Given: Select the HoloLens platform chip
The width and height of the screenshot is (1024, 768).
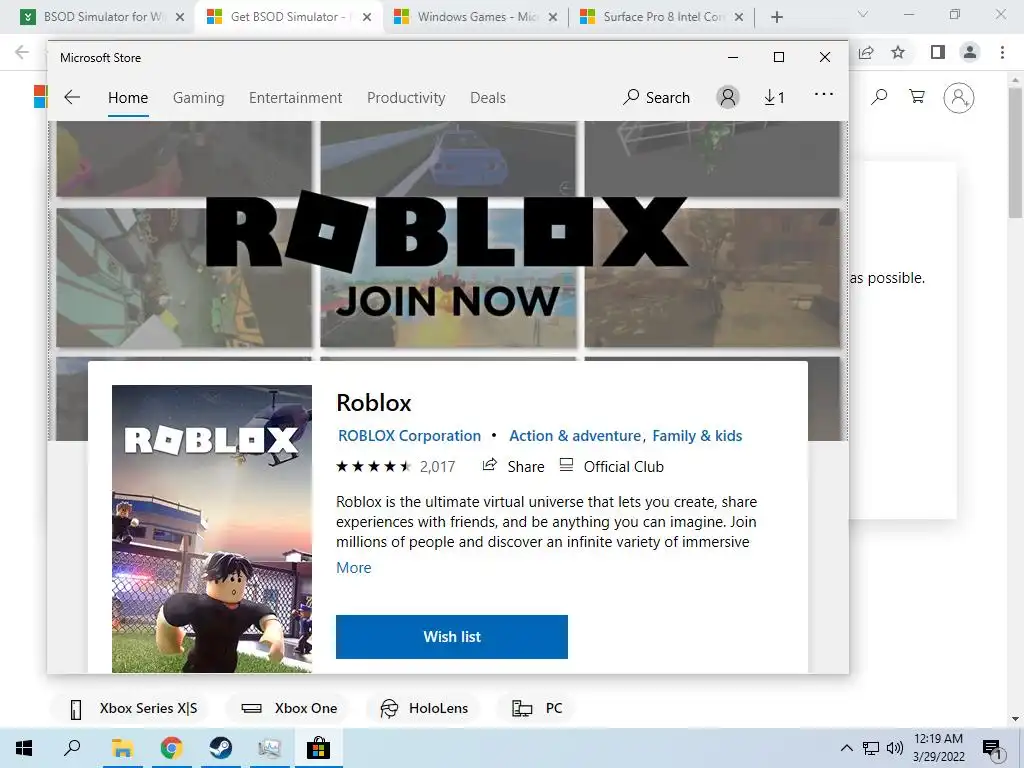Looking at the screenshot, I should [x=424, y=709].
